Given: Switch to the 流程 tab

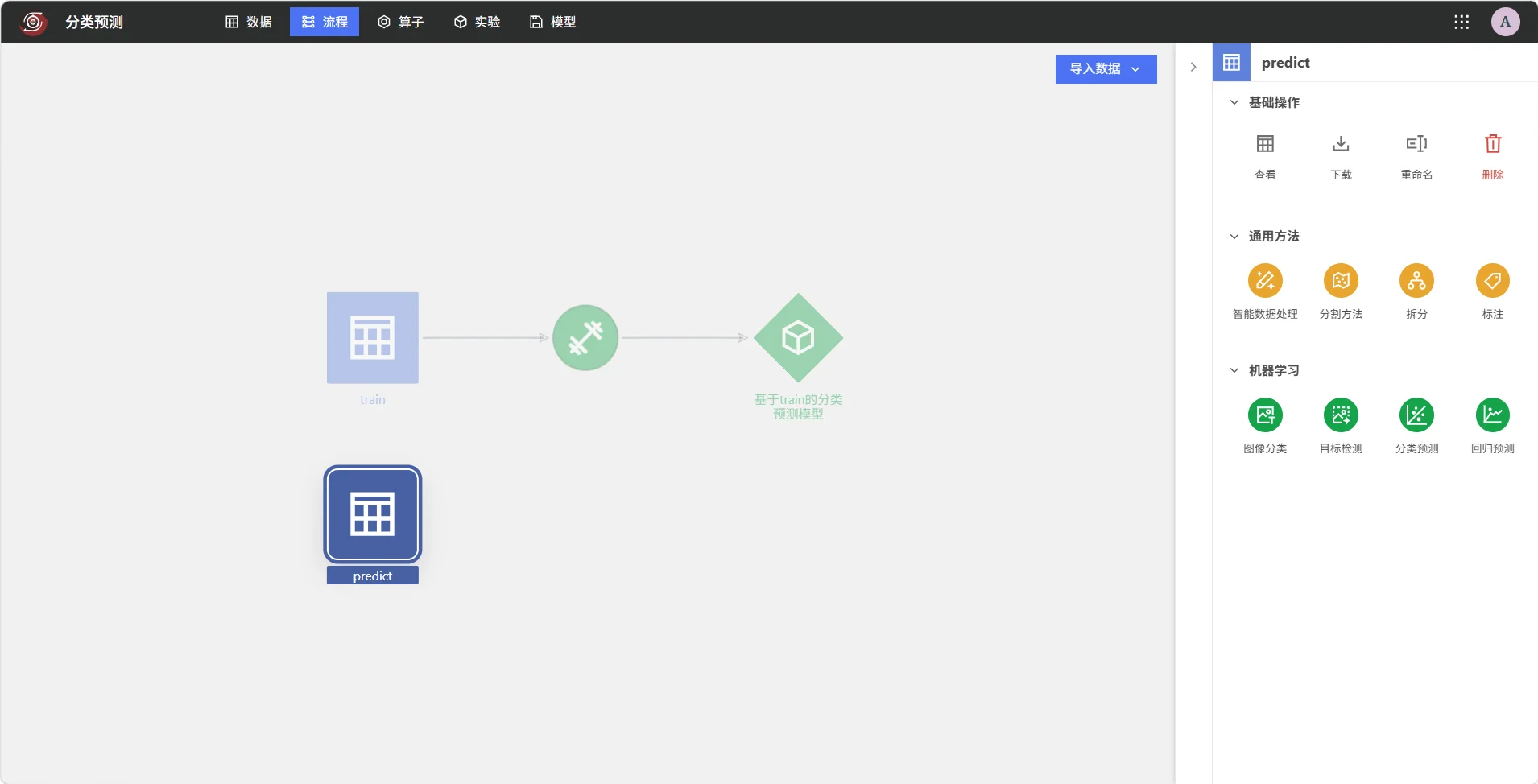Looking at the screenshot, I should pyautogui.click(x=325, y=22).
